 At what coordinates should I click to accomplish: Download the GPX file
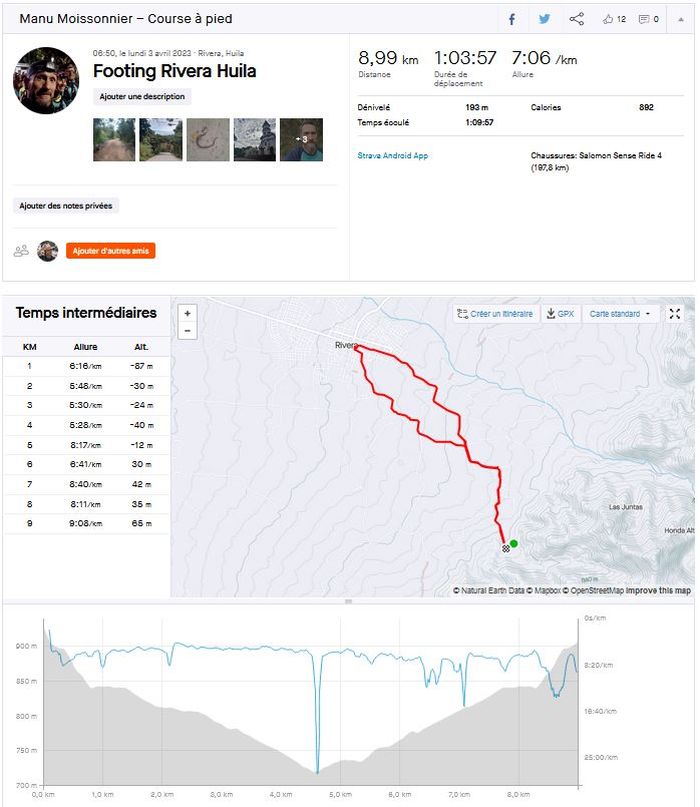point(560,314)
